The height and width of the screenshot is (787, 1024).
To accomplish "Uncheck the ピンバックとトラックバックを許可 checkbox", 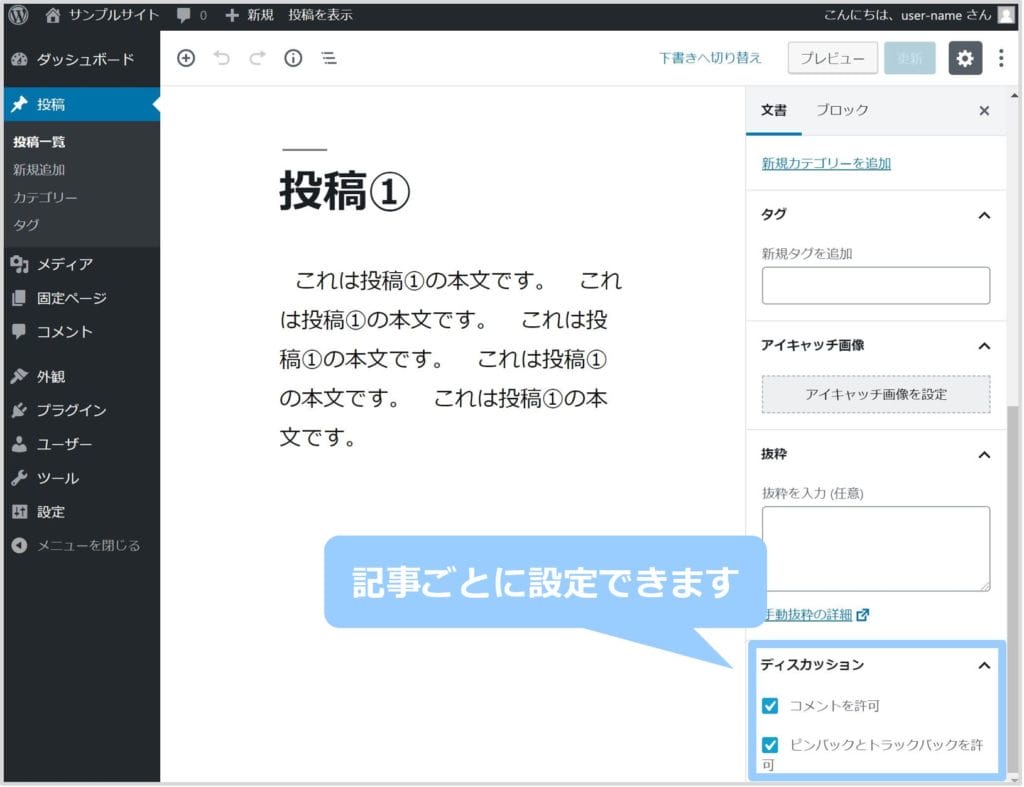I will (x=770, y=745).
